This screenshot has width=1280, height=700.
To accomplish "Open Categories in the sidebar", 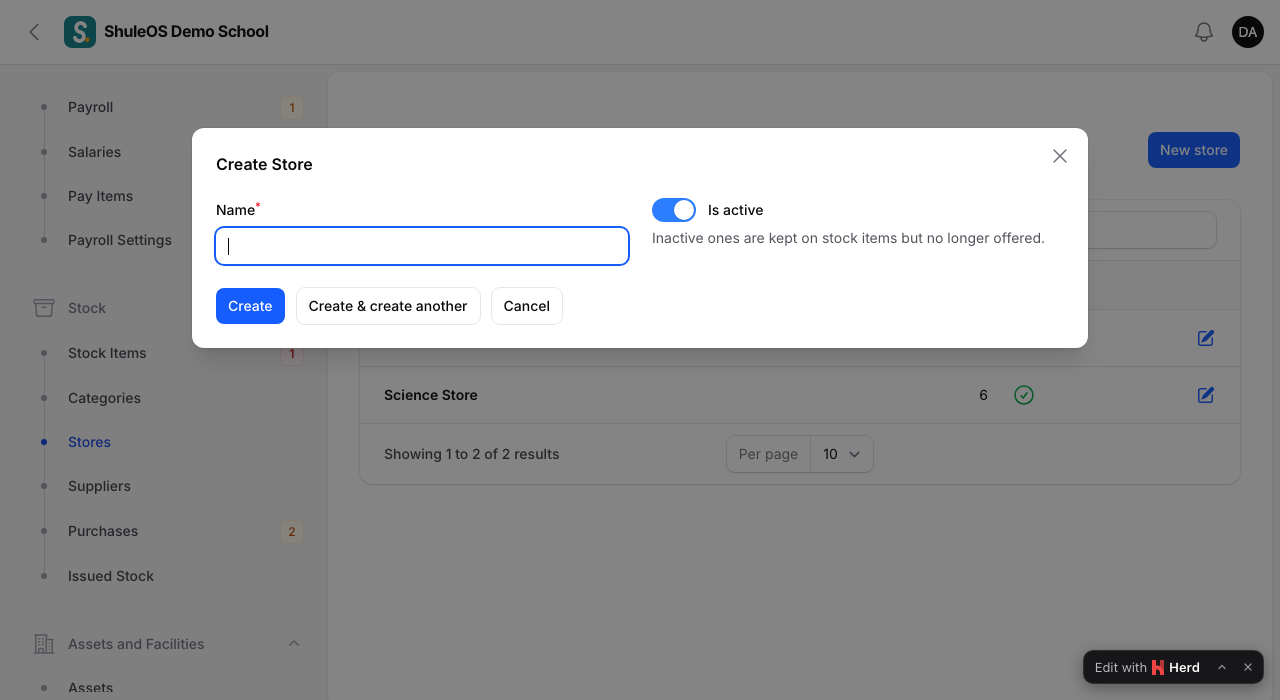I will tap(104, 398).
